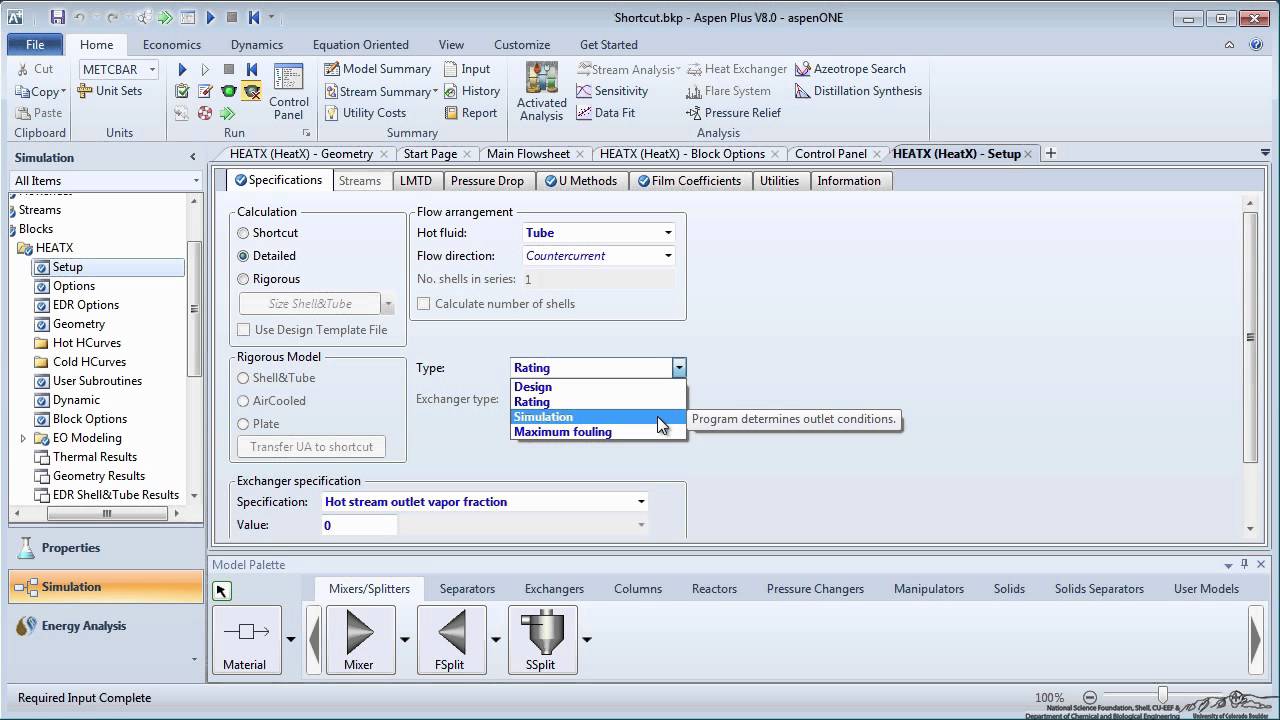
Task: Collapse the Simulation navigation pane
Action: [193, 157]
